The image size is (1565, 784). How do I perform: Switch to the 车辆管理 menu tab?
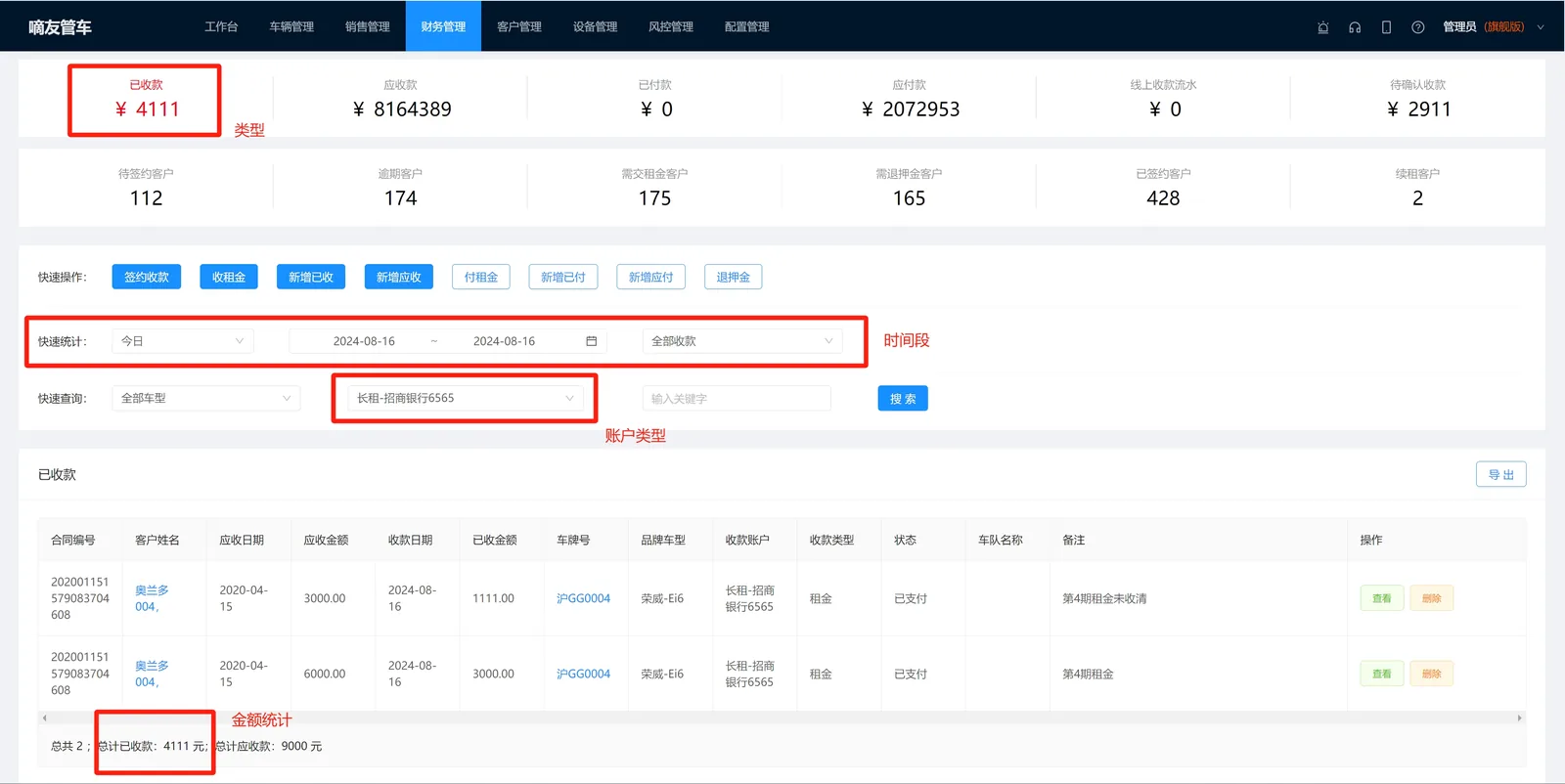click(291, 26)
